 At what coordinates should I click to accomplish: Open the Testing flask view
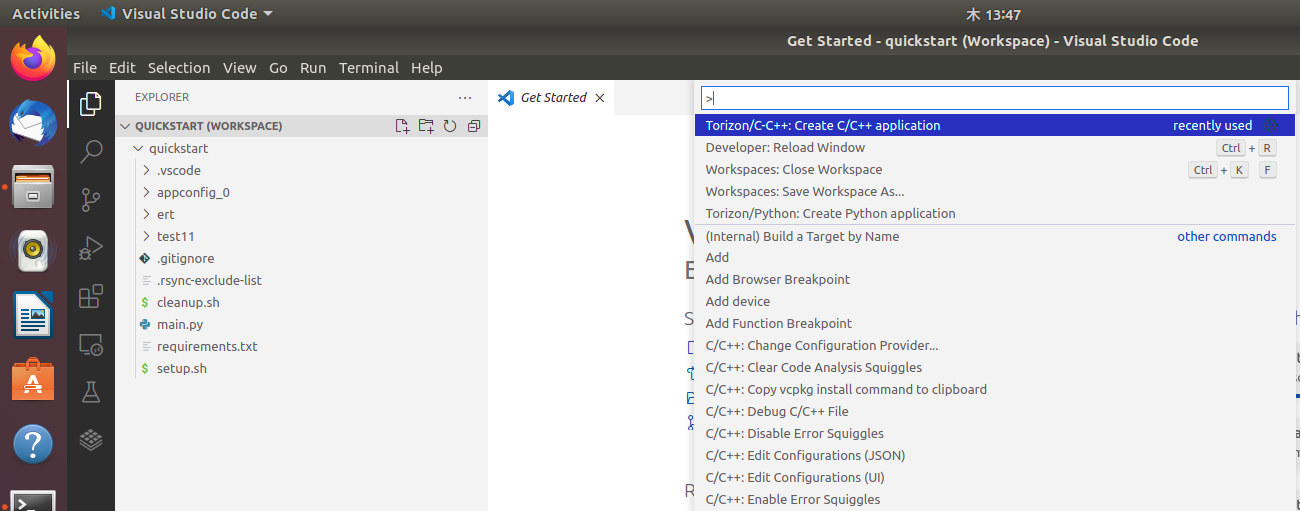click(x=91, y=392)
